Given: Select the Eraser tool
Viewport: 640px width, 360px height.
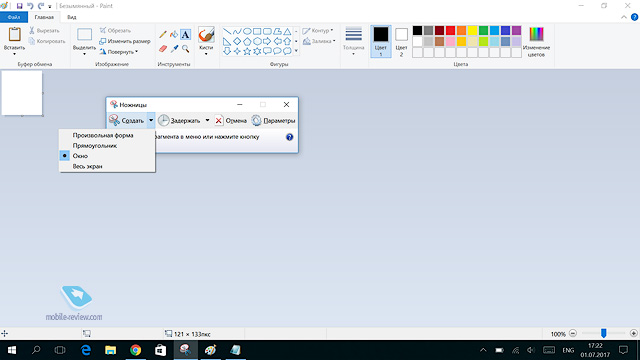Looking at the screenshot, I should [163, 49].
